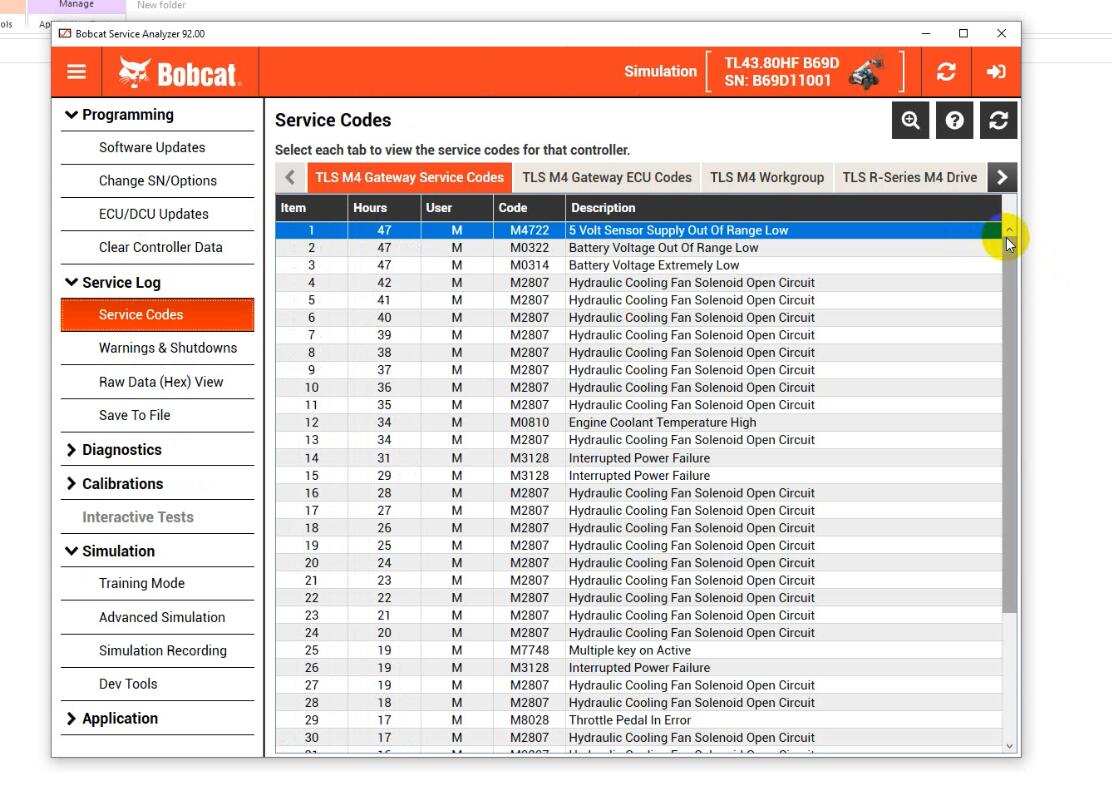Click code M4722 cell

(x=529, y=231)
